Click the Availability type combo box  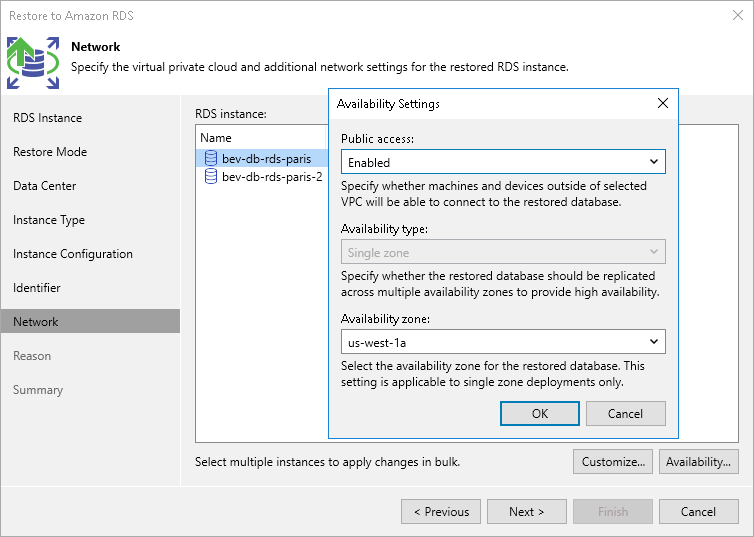click(x=503, y=253)
